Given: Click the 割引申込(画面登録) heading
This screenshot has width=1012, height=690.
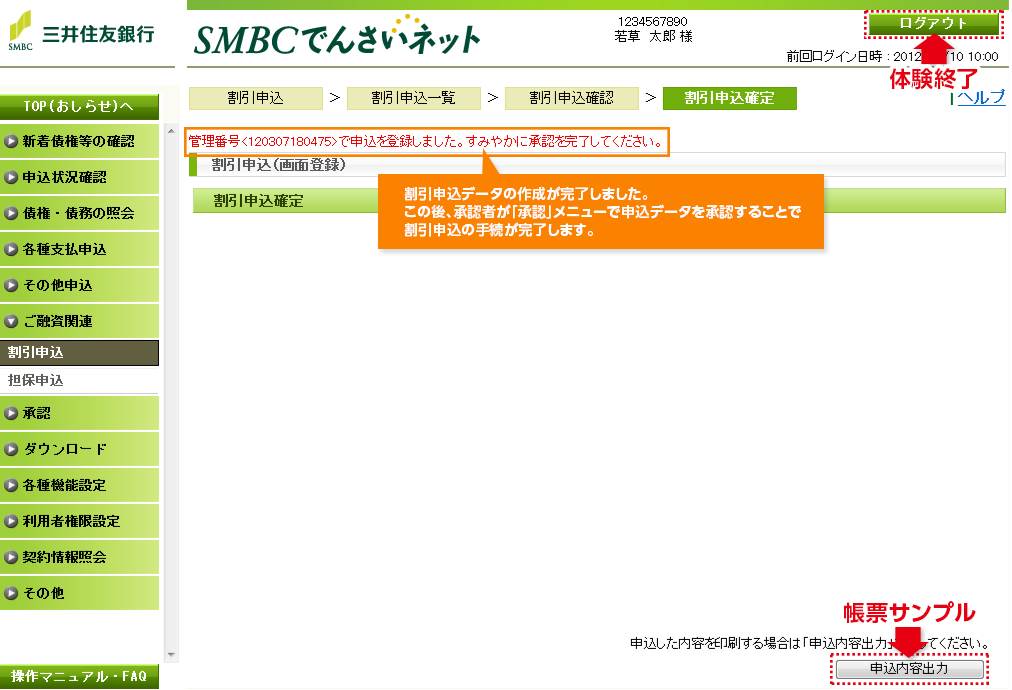Looking at the screenshot, I should pos(279,165).
